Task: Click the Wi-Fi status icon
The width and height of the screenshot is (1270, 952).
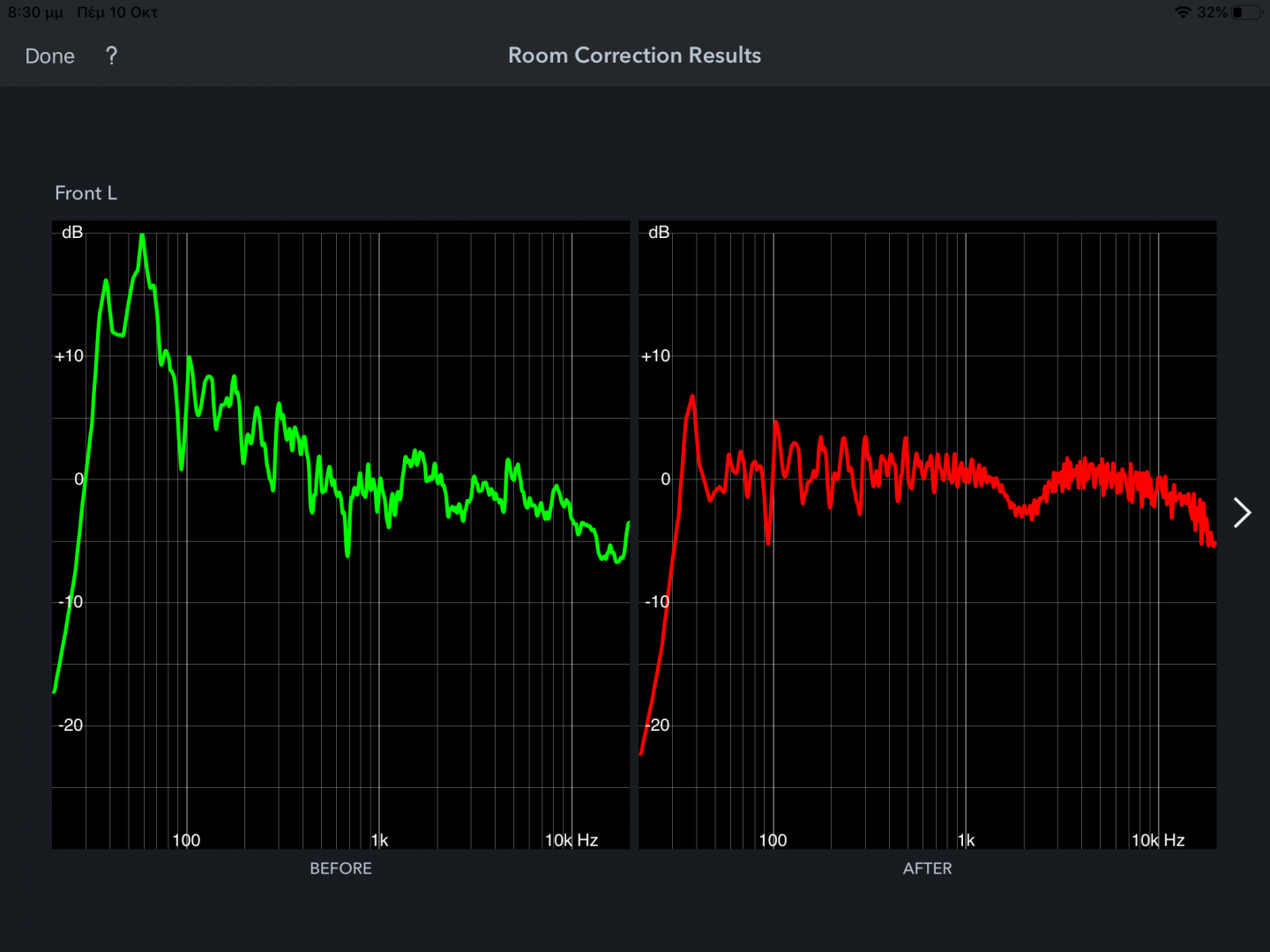Action: 1183,12
